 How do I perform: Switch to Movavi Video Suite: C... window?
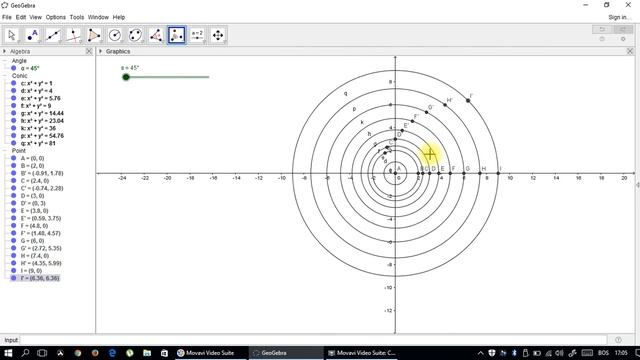(x=362, y=353)
